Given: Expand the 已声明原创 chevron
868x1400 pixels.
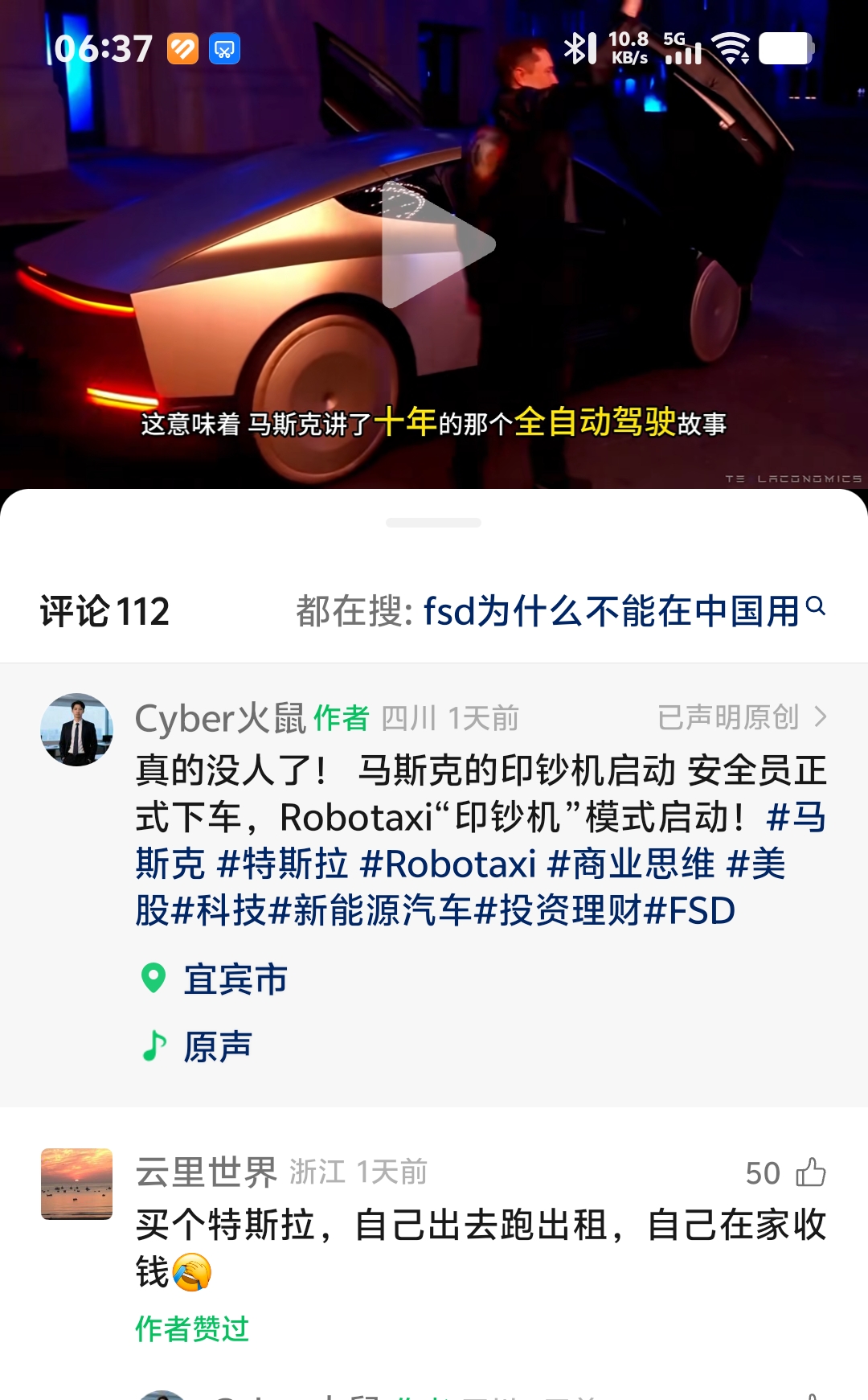Looking at the screenshot, I should click(x=820, y=716).
